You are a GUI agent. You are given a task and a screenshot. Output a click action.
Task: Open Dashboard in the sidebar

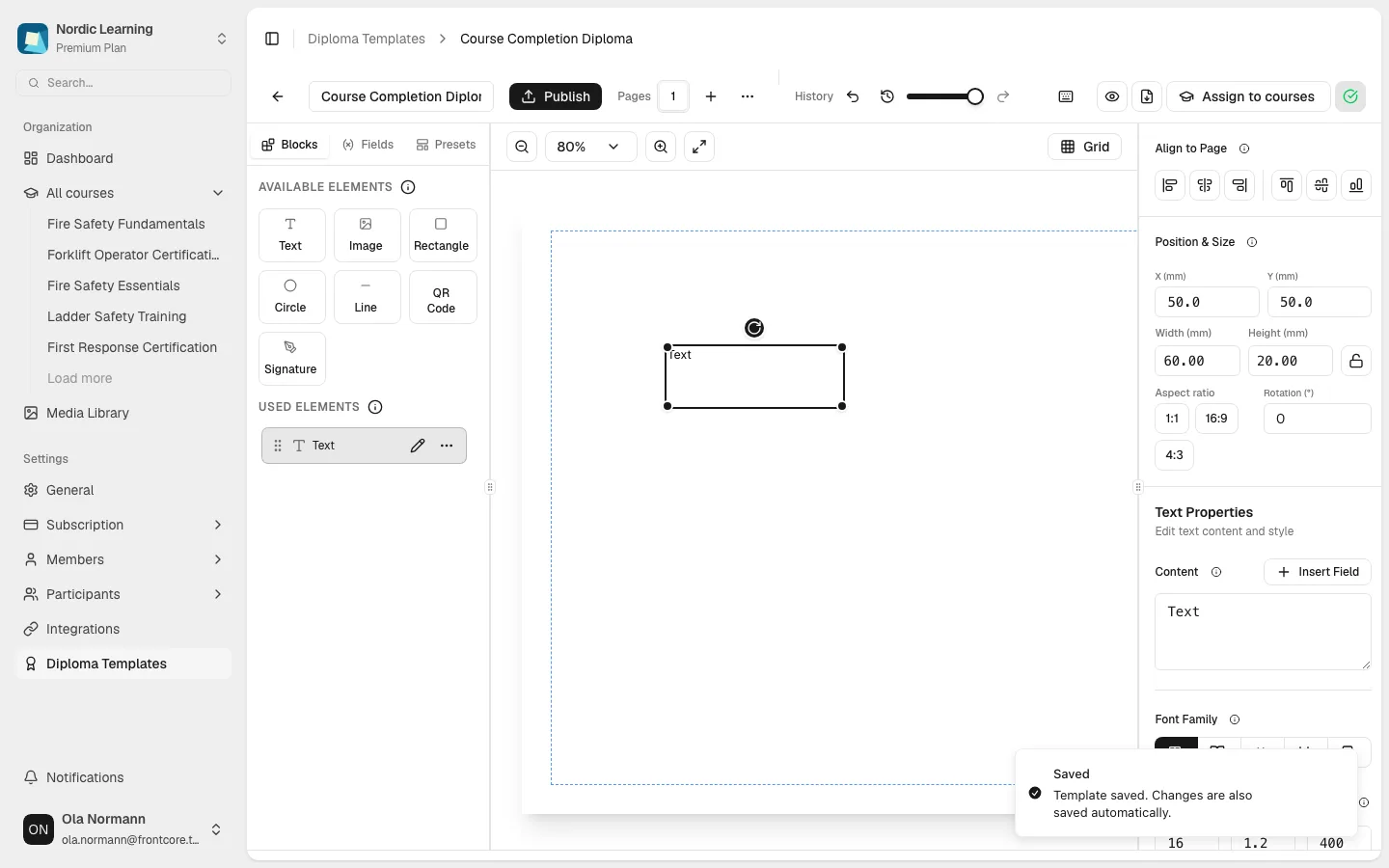(x=123, y=158)
